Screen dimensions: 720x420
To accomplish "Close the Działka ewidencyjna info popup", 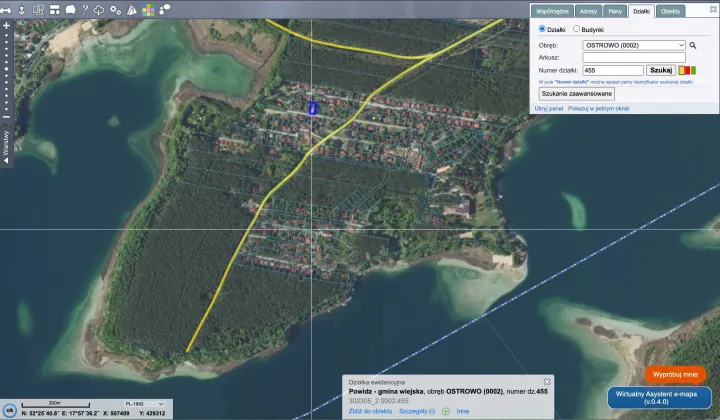I will 547,381.
